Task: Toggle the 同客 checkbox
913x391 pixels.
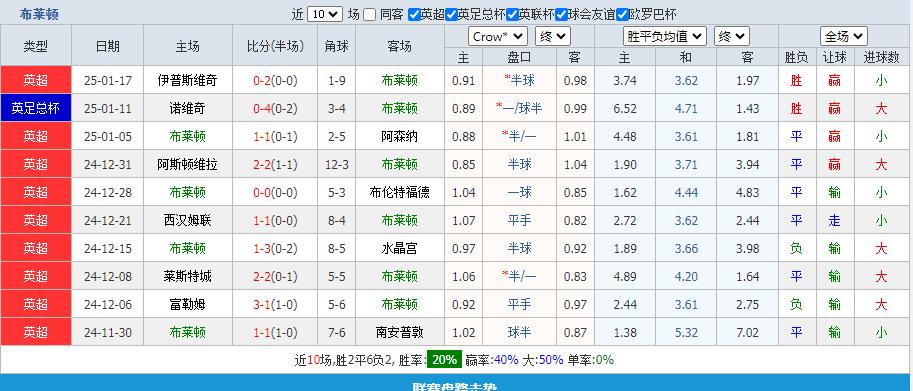Action: [369, 15]
